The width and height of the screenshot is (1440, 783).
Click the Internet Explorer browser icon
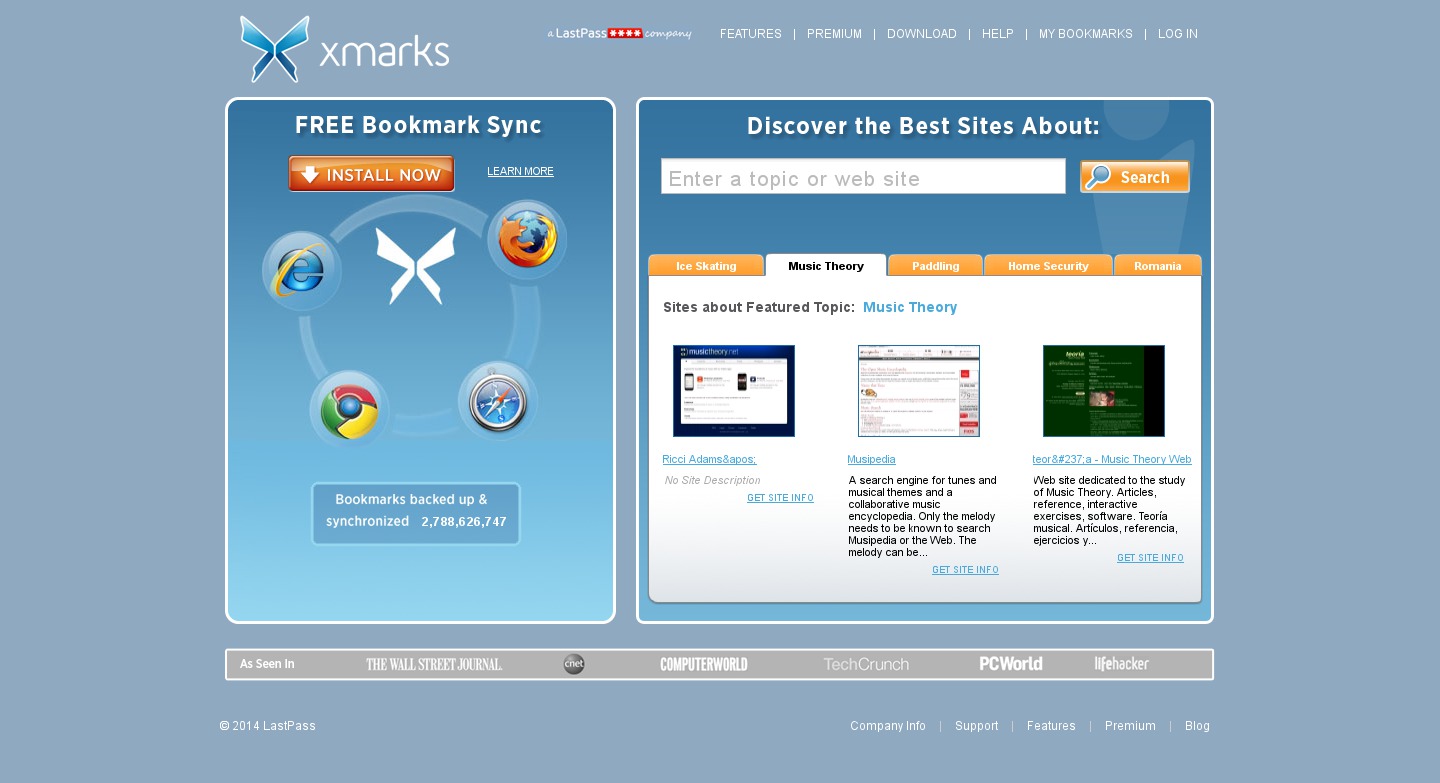(301, 270)
